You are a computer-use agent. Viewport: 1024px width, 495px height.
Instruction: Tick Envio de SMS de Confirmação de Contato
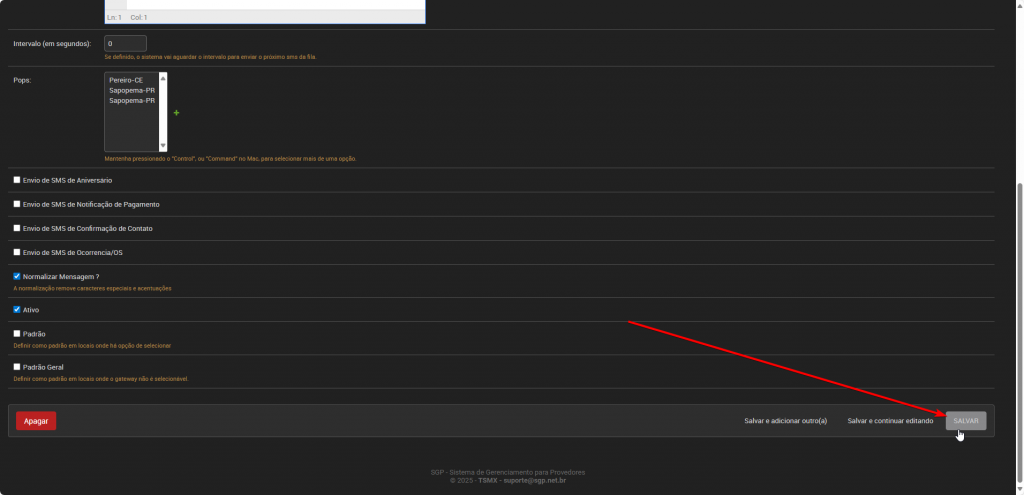(17, 228)
